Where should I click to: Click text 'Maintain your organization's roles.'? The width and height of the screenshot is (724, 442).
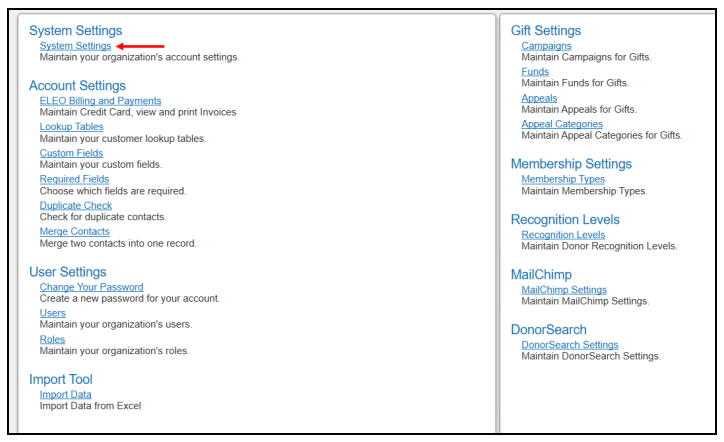point(115,351)
